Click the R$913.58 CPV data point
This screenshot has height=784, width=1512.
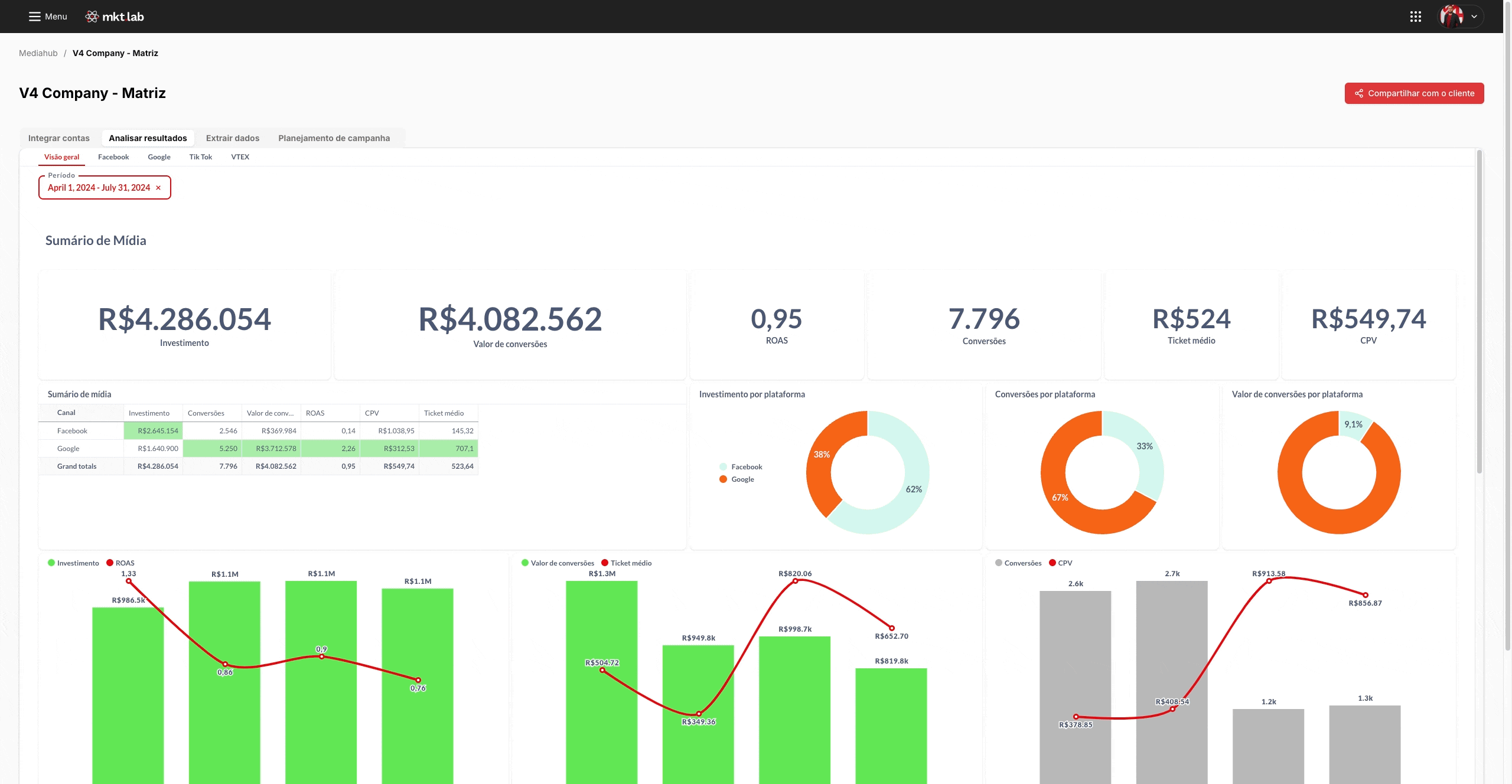1269,581
